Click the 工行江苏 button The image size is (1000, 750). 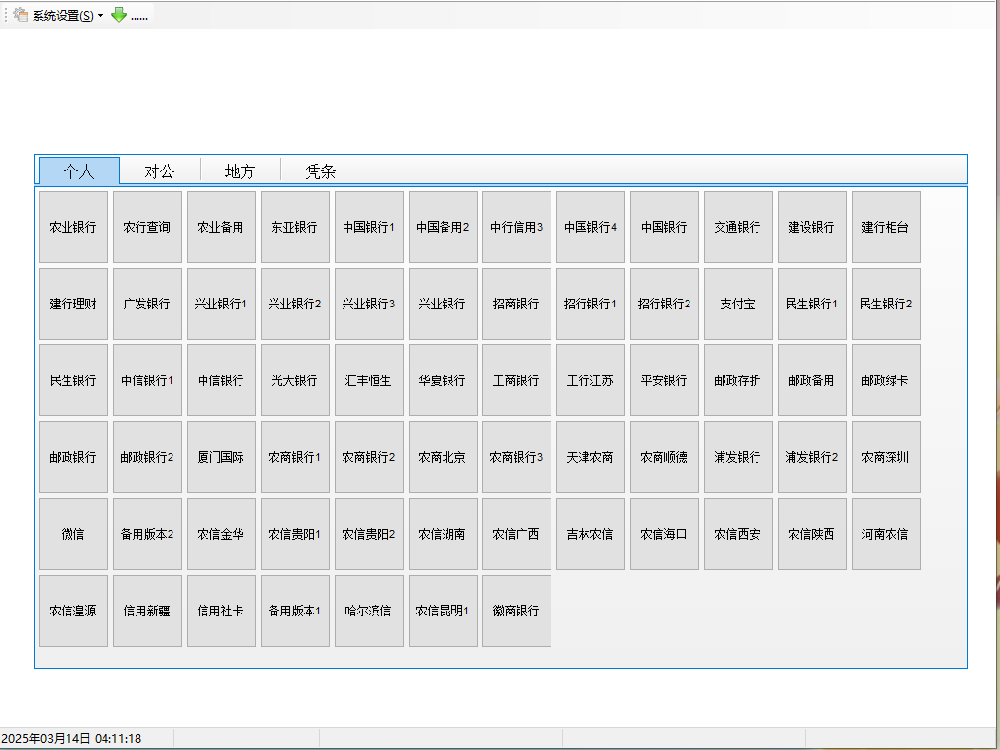pos(591,381)
